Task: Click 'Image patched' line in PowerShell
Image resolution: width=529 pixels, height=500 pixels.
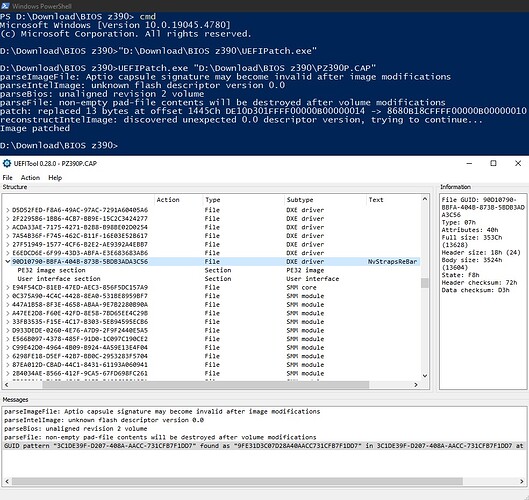Action: pyautogui.click(x=35, y=128)
